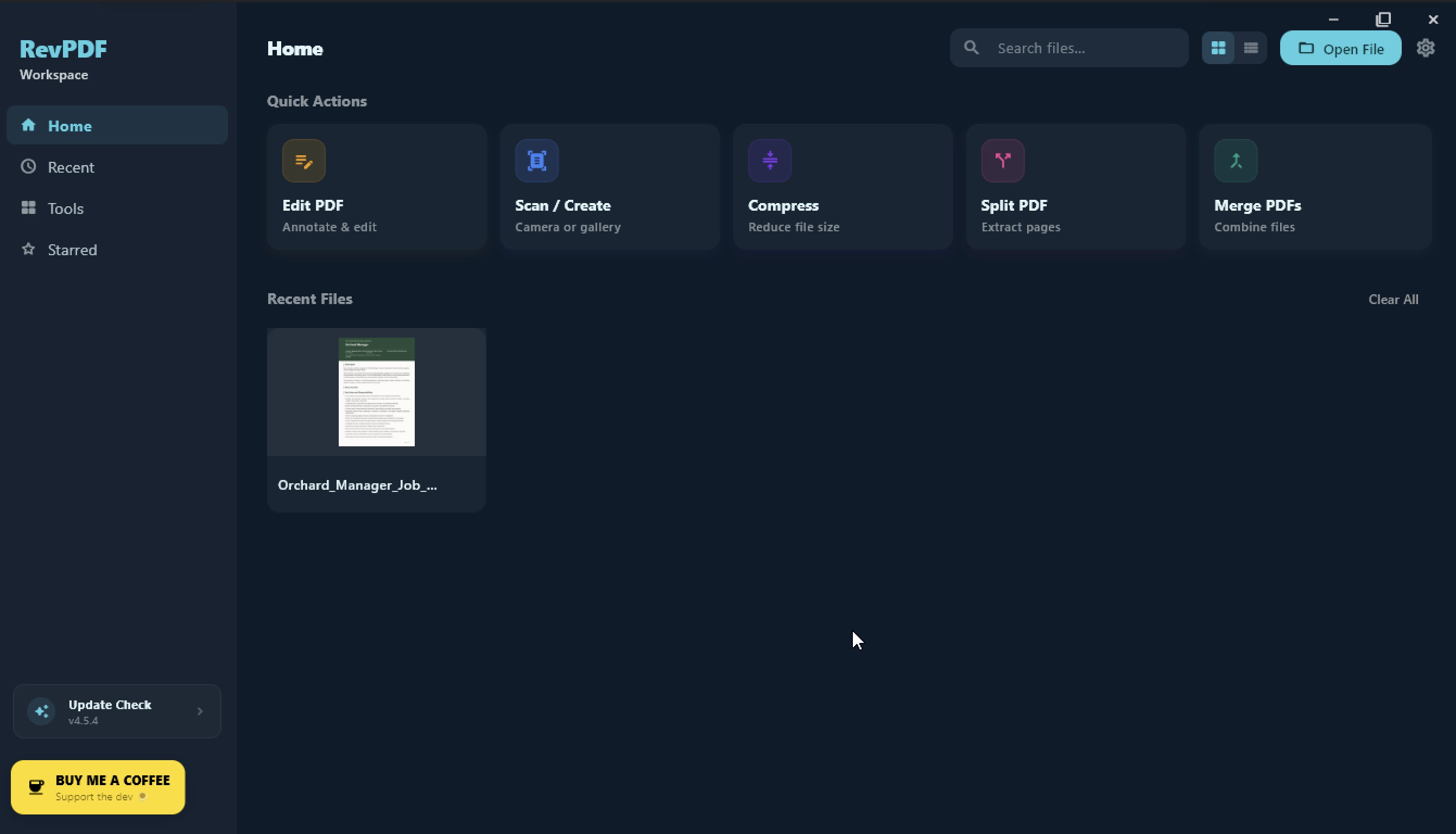Screen dimensions: 1456x834
Task: Click the Split PDF card title
Action: pos(1014,205)
